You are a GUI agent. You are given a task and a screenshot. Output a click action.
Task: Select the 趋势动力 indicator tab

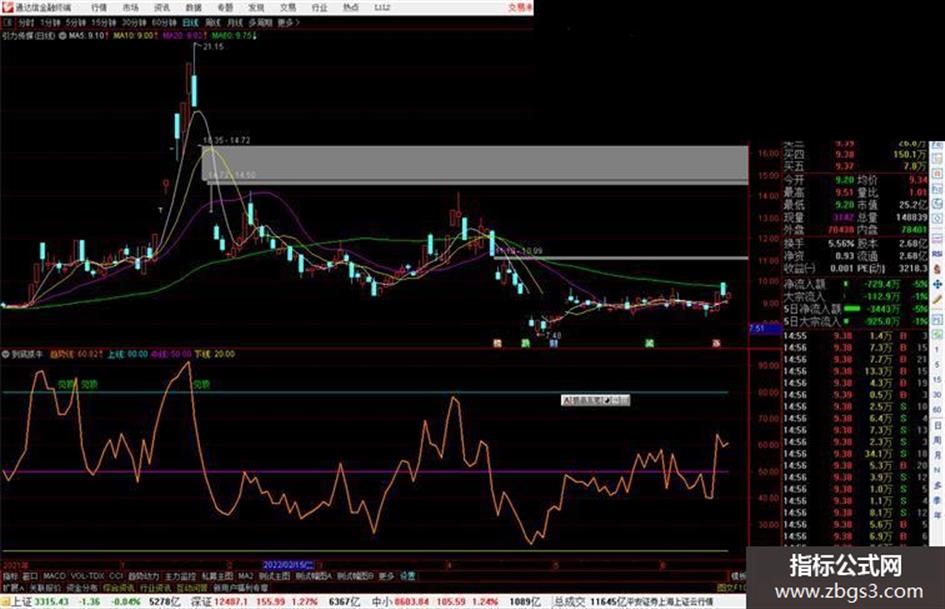[143, 576]
